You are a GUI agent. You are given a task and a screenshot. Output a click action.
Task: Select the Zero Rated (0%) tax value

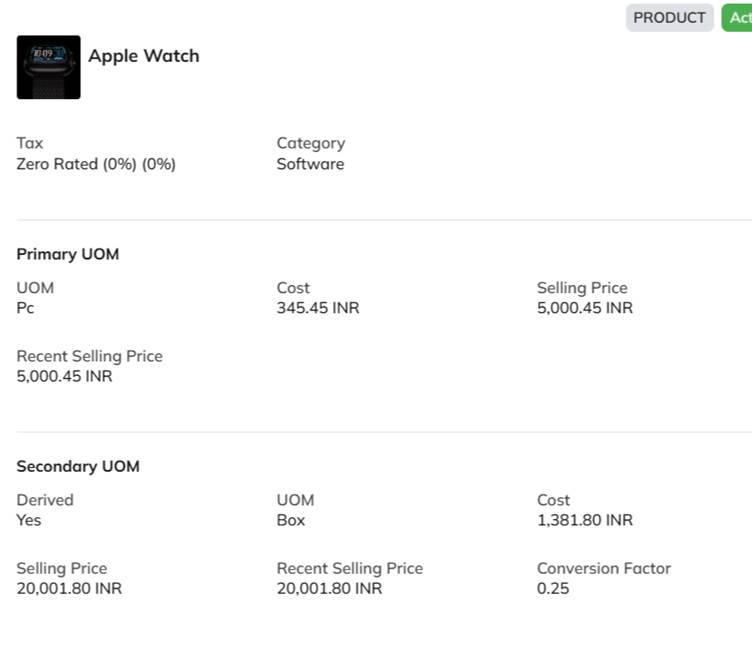(x=96, y=164)
